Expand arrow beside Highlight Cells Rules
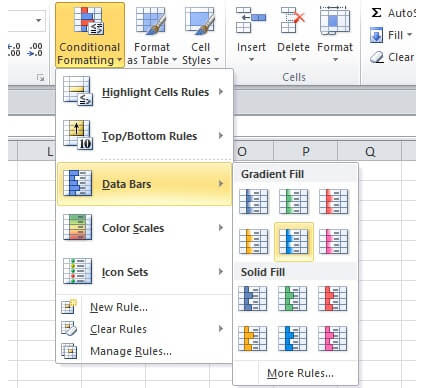 click(221, 91)
